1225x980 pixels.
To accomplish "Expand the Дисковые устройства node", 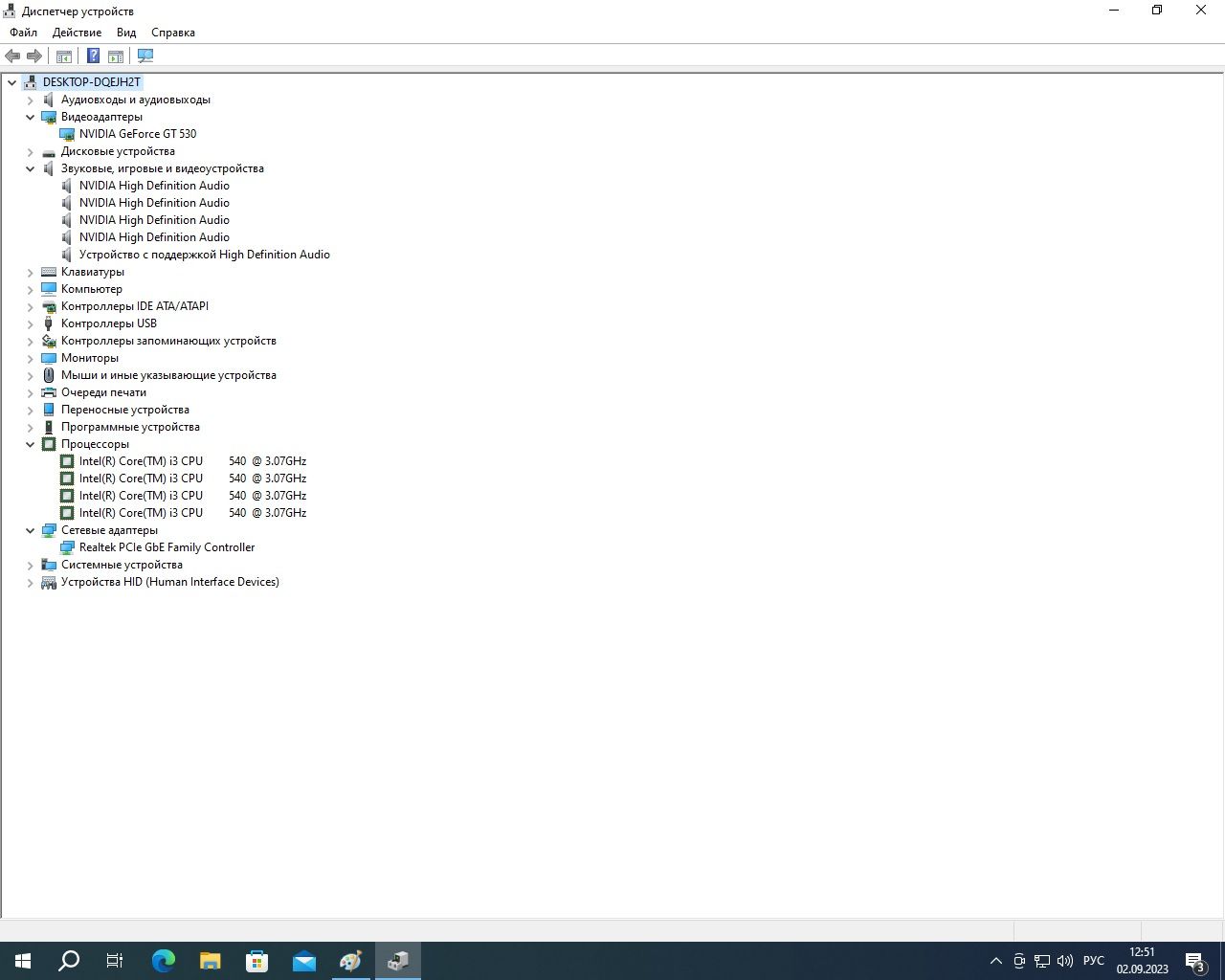I will click(30, 151).
